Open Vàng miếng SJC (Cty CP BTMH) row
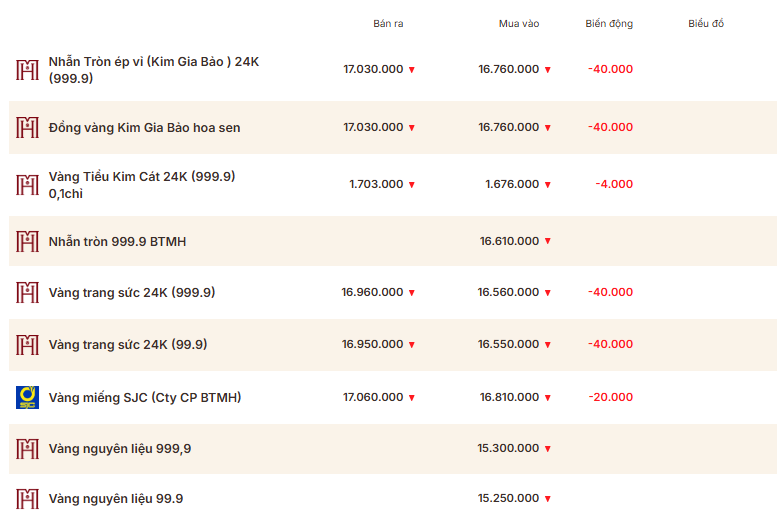Image resolution: width=778 pixels, height=522 pixels. point(144,397)
